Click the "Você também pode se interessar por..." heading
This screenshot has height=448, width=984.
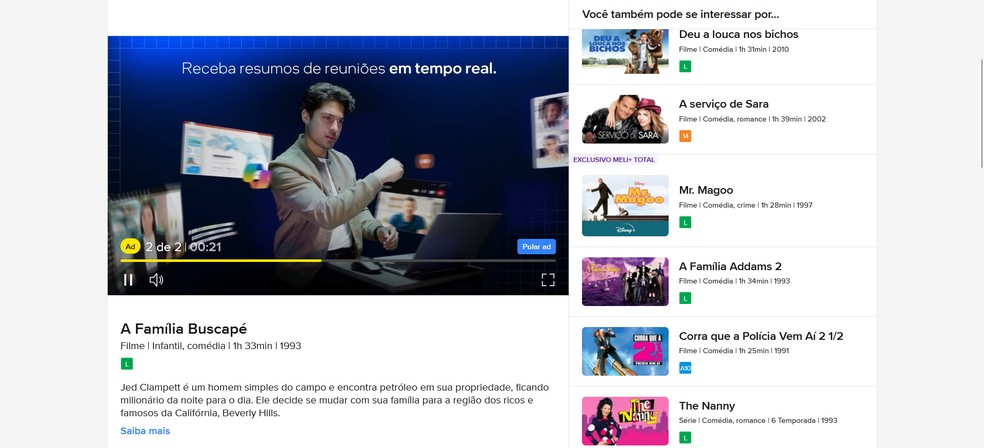tap(680, 14)
